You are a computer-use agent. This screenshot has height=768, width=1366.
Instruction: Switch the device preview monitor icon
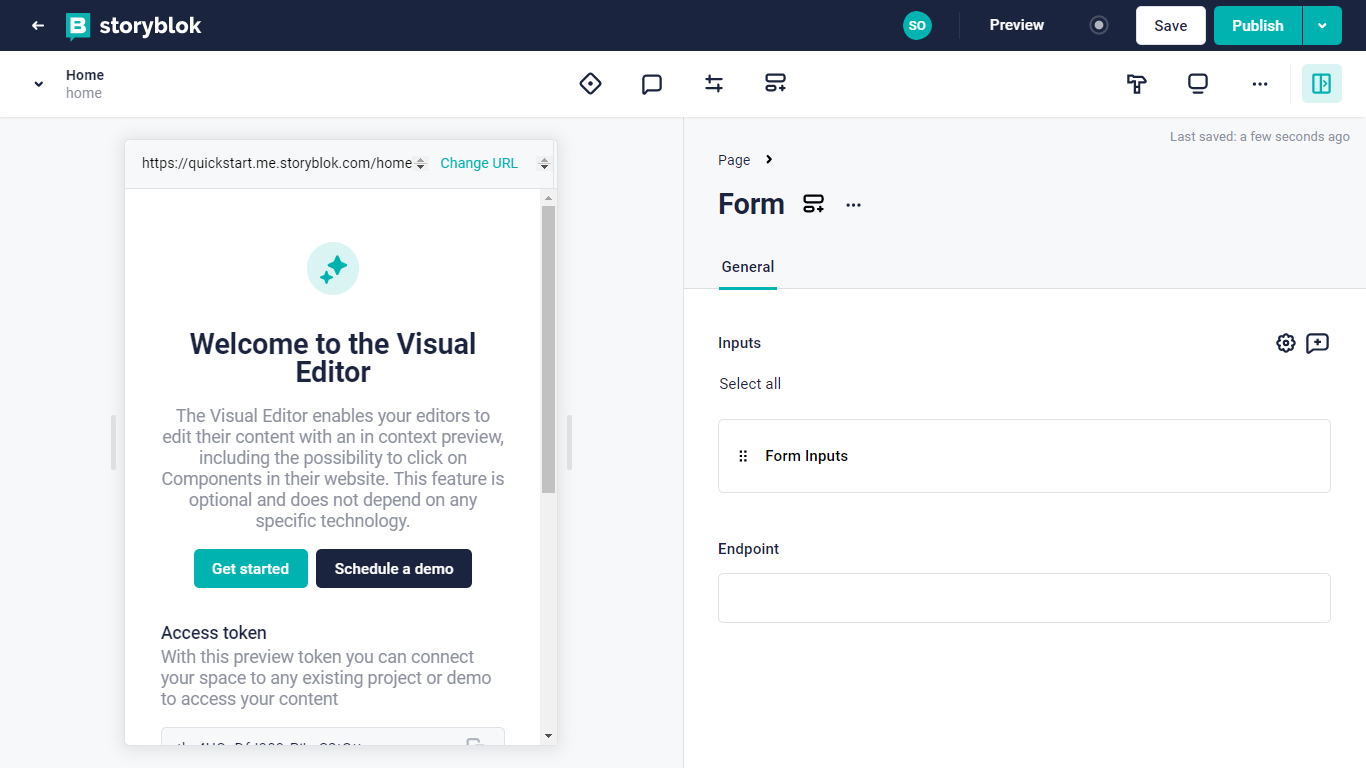[x=1198, y=84]
